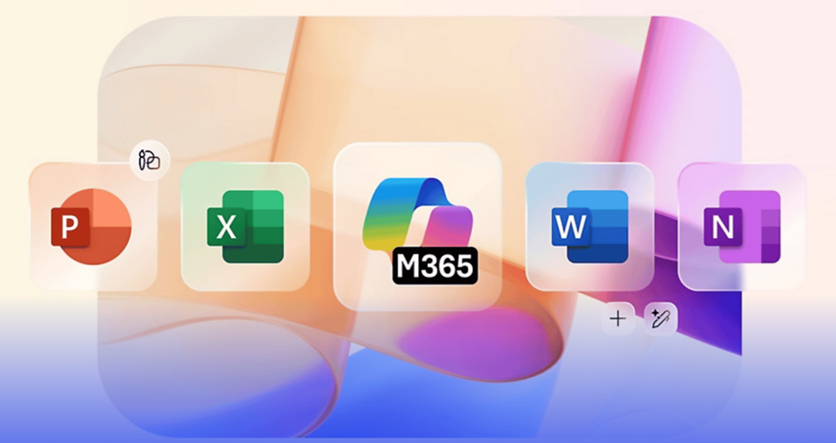The image size is (836, 443).
Task: Click the shapes badge above PowerPoint
Action: 150,160
